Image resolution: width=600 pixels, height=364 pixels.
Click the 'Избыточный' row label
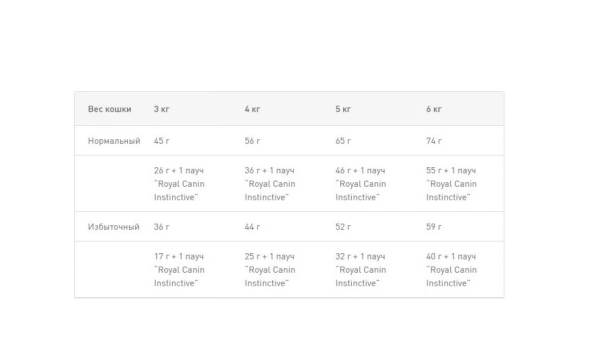114,227
